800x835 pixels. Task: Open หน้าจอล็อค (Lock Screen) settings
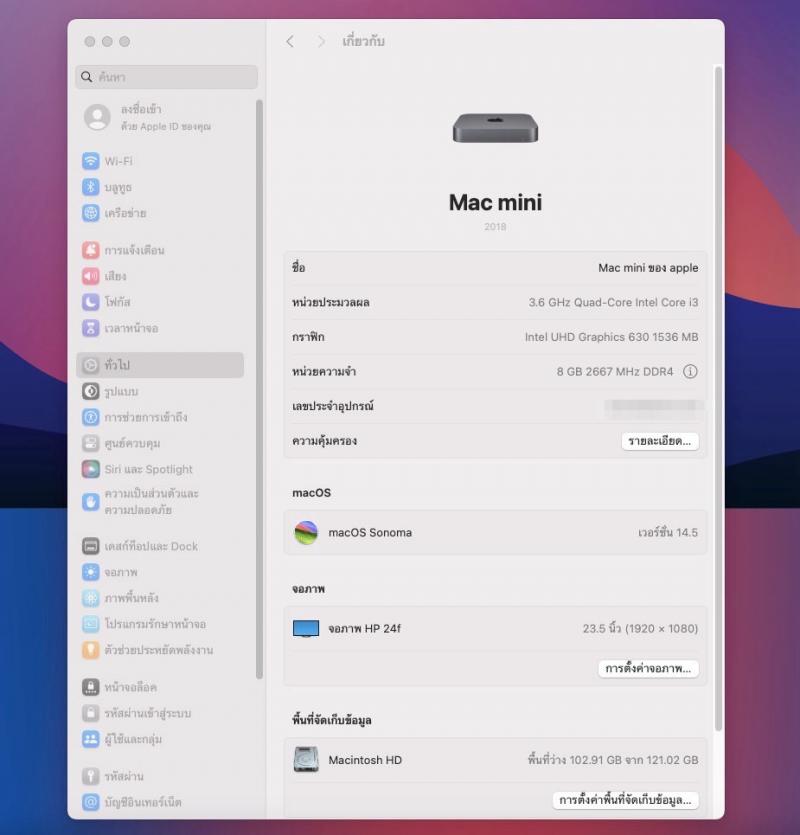(119, 687)
